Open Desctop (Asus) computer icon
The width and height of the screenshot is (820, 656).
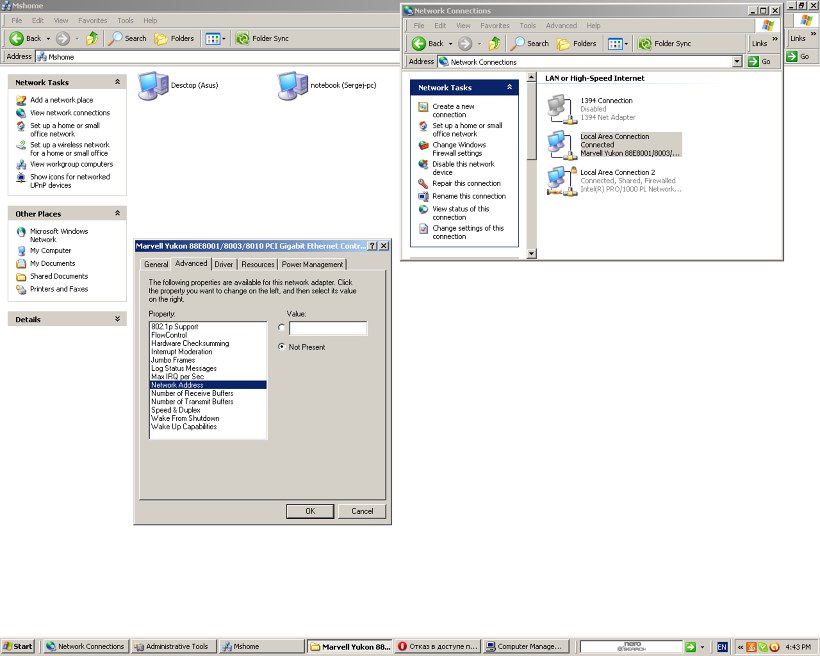tap(153, 86)
